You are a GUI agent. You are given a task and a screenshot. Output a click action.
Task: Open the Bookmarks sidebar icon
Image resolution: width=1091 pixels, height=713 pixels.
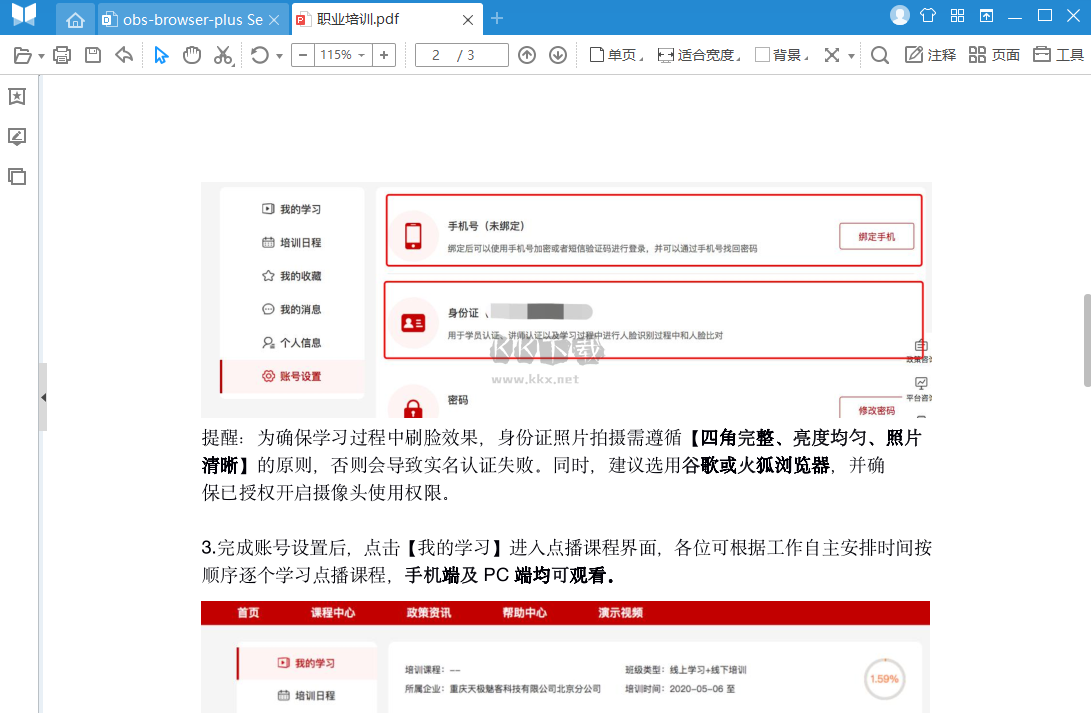click(x=16, y=96)
